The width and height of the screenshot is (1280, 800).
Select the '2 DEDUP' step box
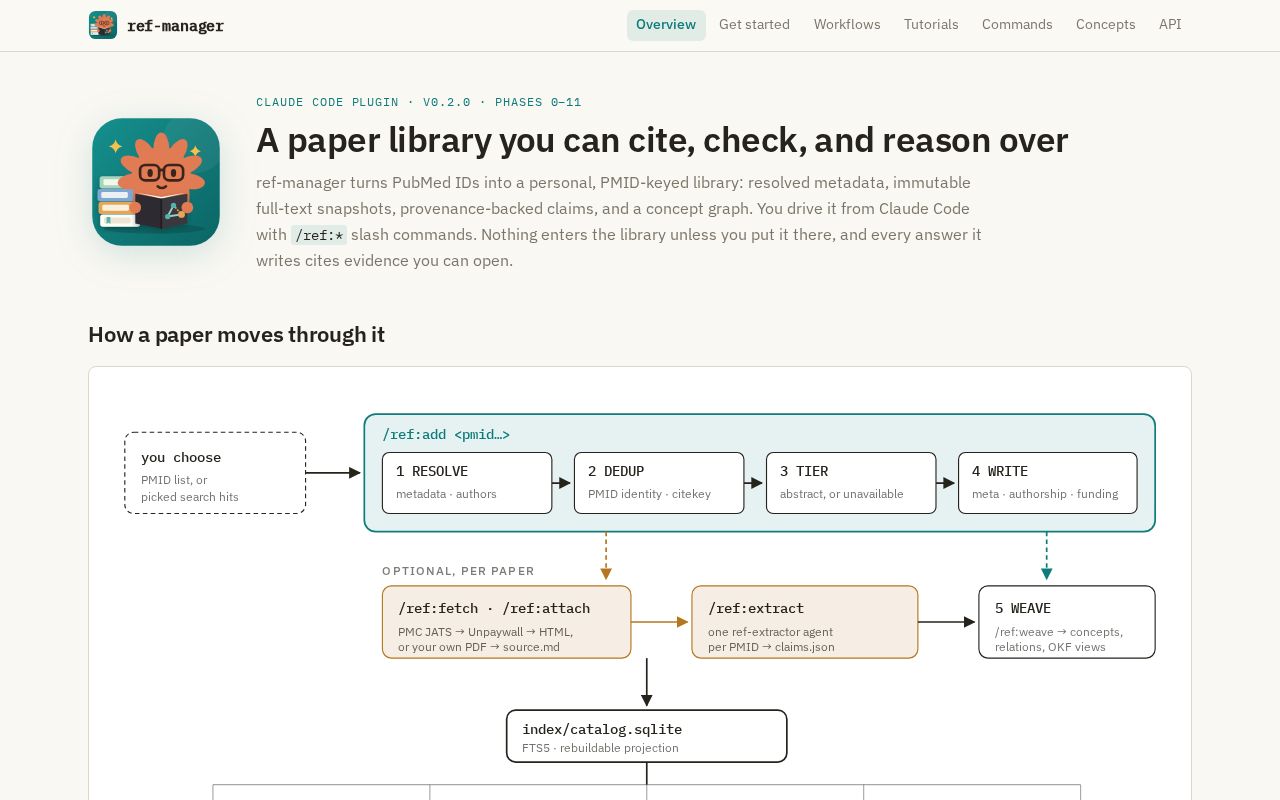(x=659, y=483)
